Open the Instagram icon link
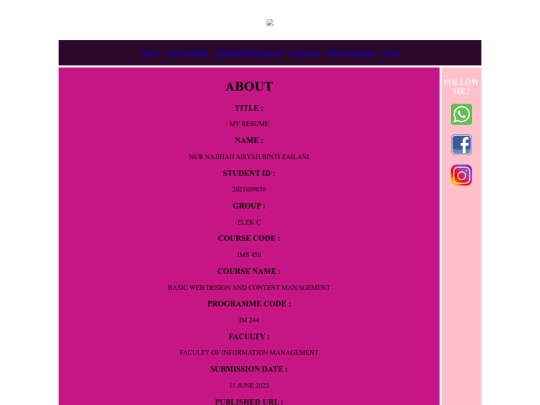 click(461, 175)
